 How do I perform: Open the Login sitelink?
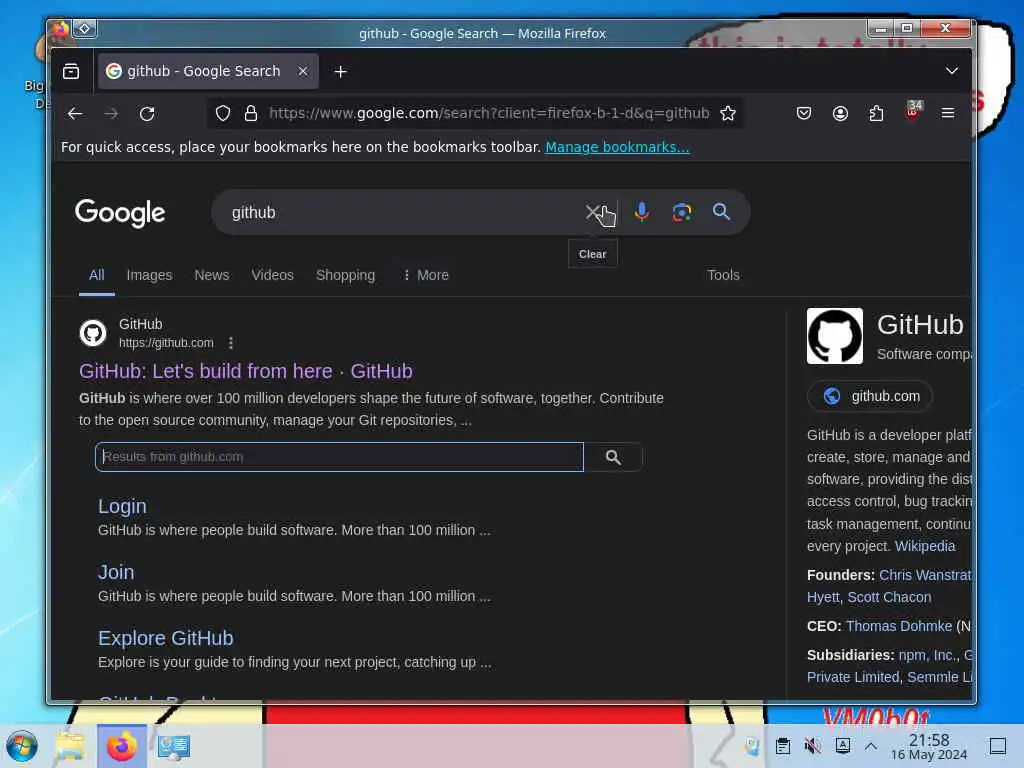122,506
